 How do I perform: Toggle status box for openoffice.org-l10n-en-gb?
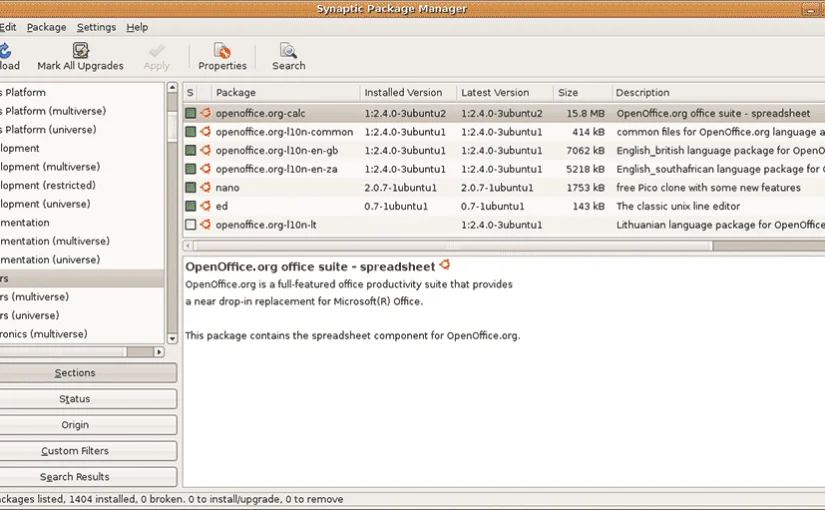190,151
